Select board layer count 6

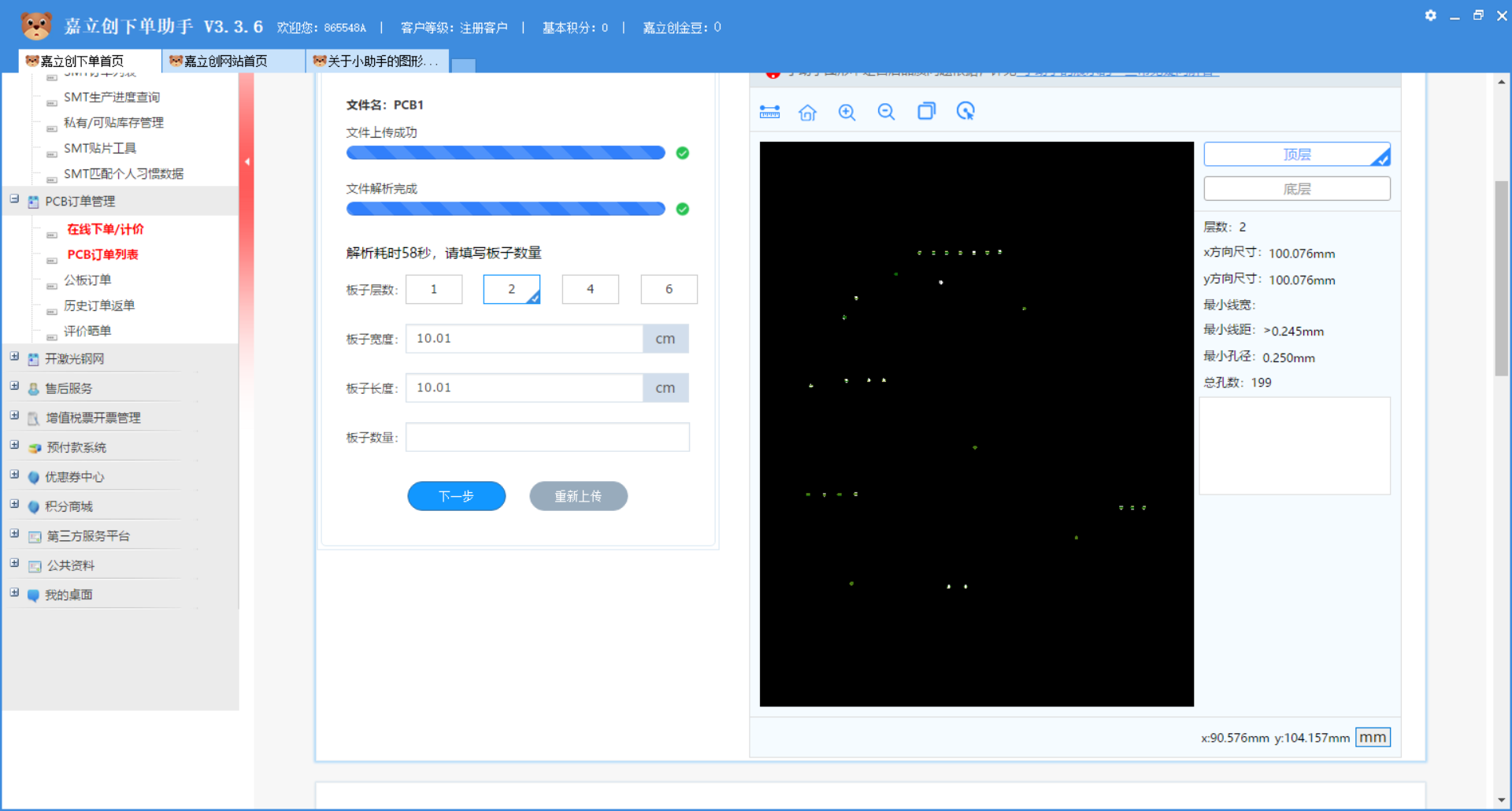[x=669, y=289]
